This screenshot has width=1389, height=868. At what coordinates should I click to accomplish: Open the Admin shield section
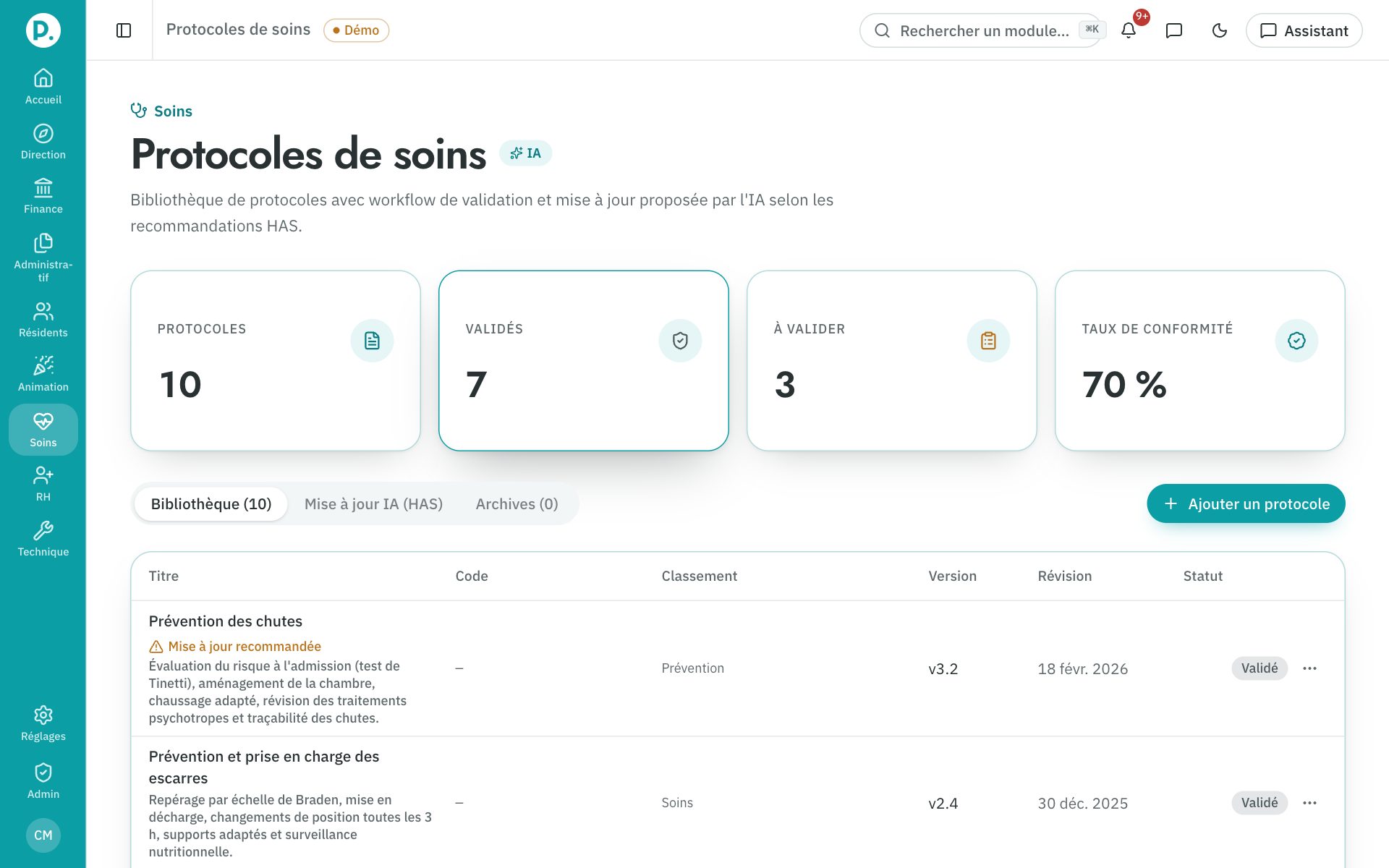point(43,781)
